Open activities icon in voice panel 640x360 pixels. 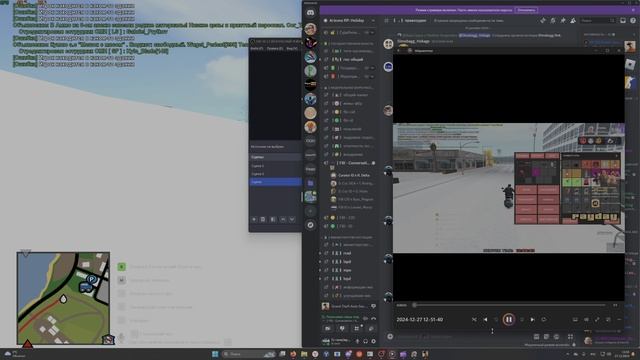357,329
